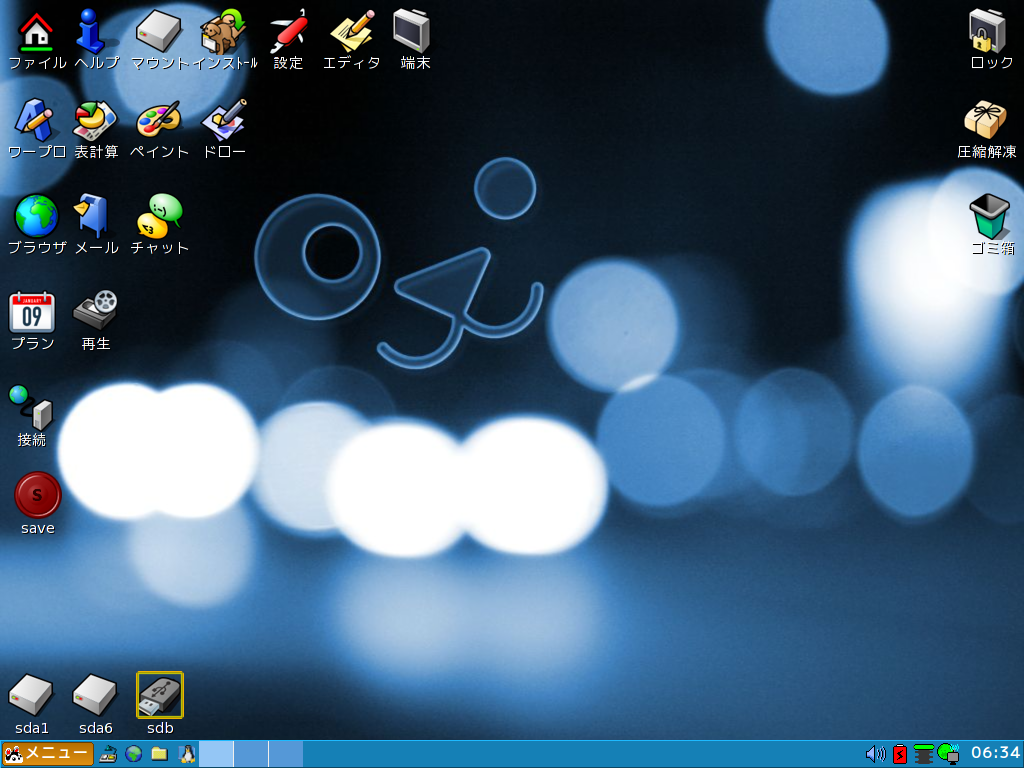1024x768 pixels.
Task: Click the network status tray icon
Action: (x=948, y=754)
